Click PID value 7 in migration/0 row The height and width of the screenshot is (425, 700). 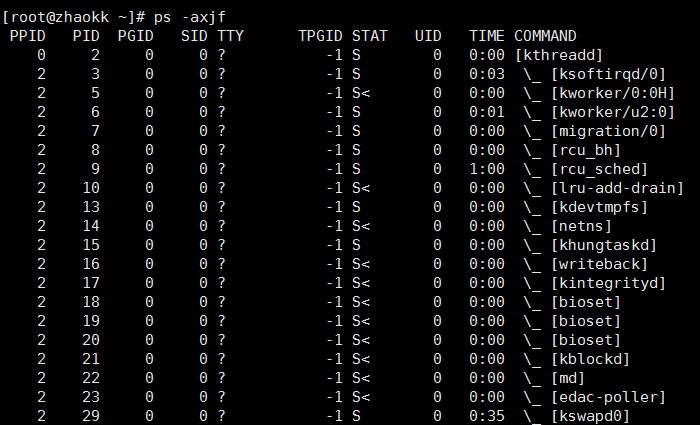click(95, 131)
